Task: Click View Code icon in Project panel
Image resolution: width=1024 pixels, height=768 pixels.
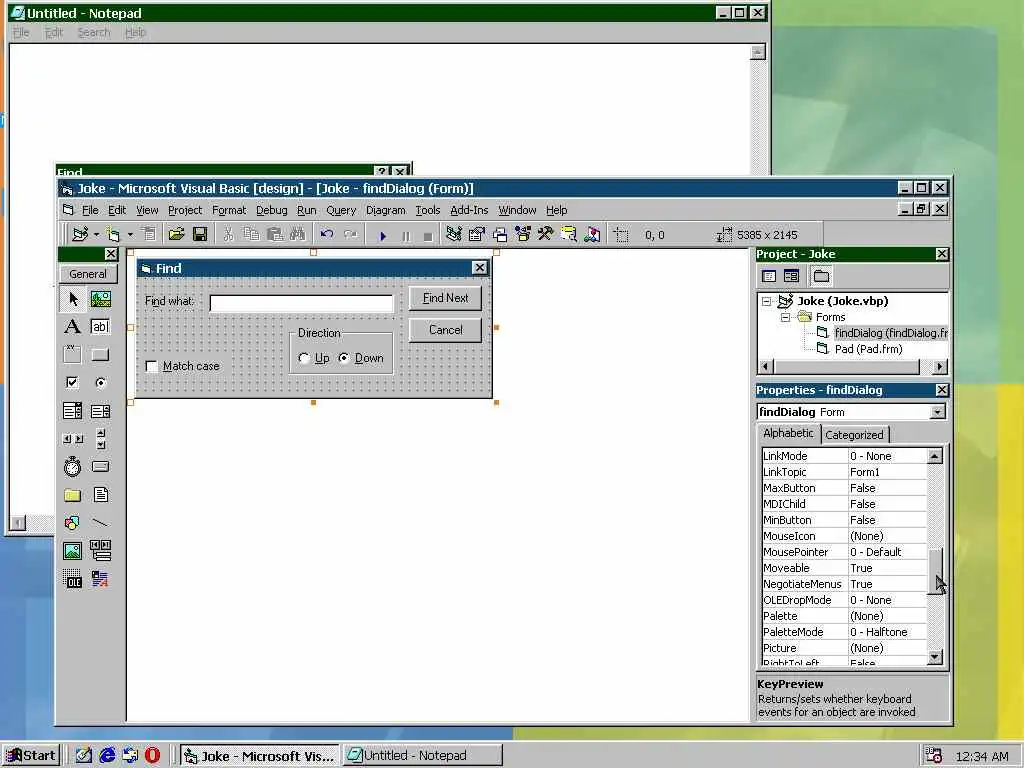Action: click(769, 276)
